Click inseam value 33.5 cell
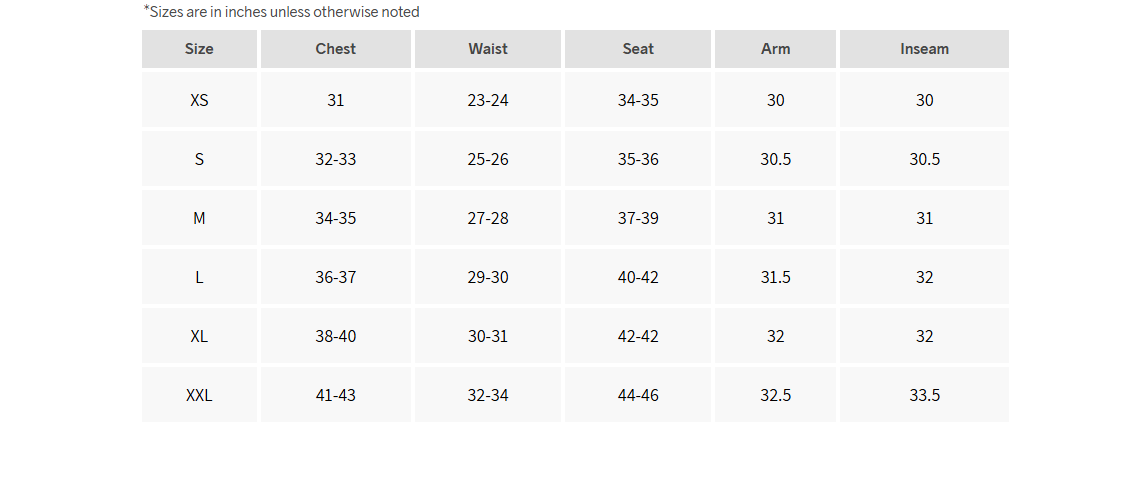The width and height of the screenshot is (1122, 479). pos(925,395)
